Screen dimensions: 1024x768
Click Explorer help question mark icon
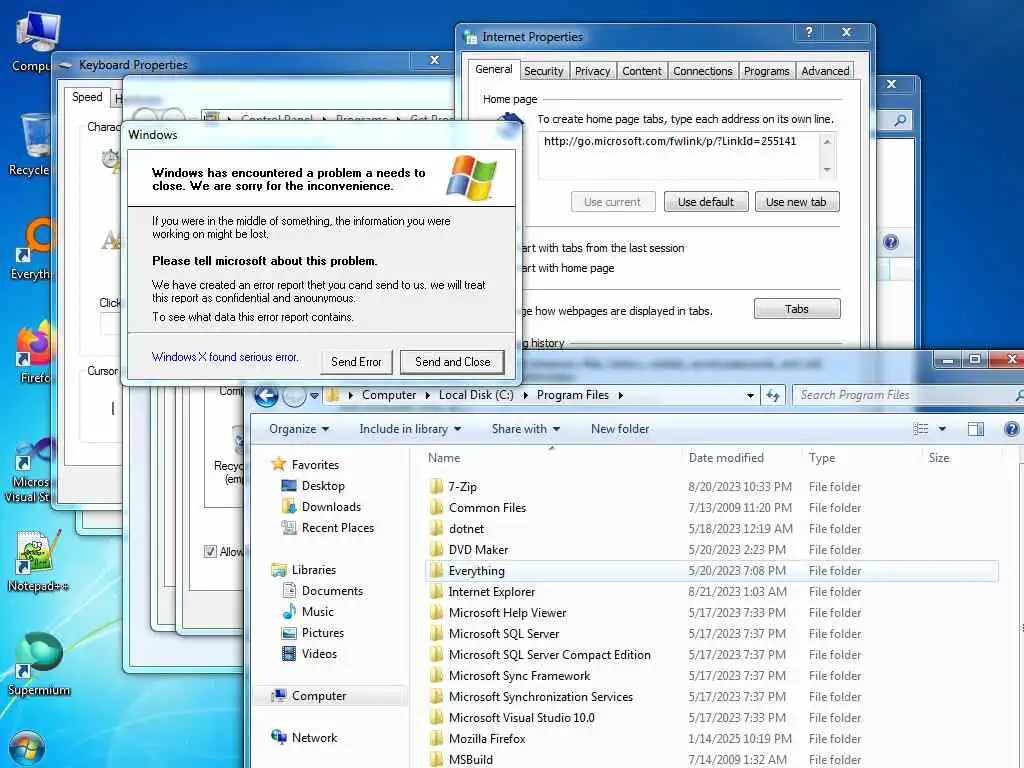point(1012,429)
